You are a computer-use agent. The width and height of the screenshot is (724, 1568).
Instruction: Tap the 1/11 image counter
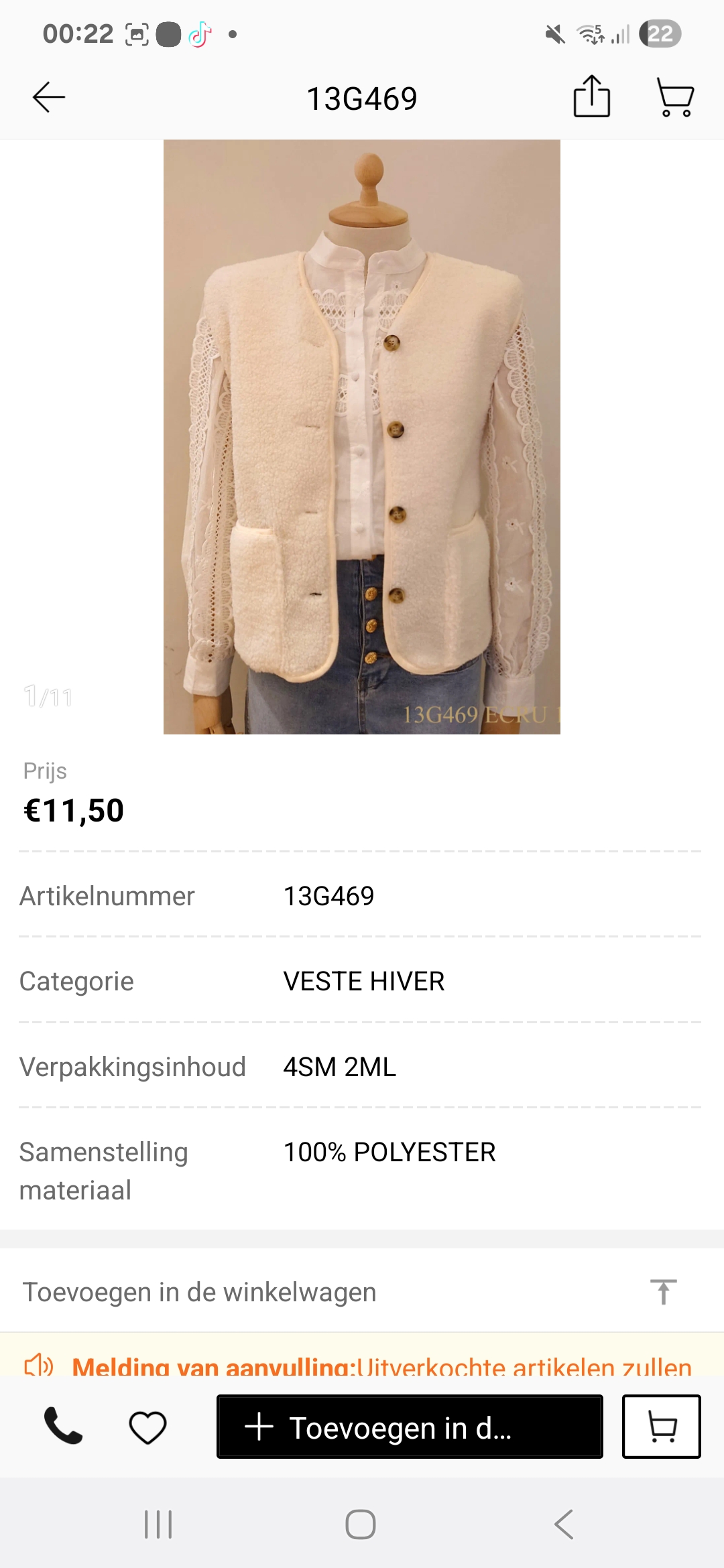(x=48, y=697)
